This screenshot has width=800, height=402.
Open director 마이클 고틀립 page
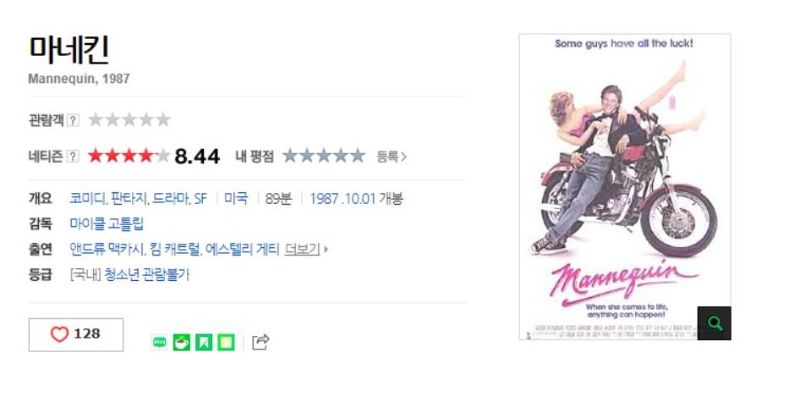[x=107, y=223]
